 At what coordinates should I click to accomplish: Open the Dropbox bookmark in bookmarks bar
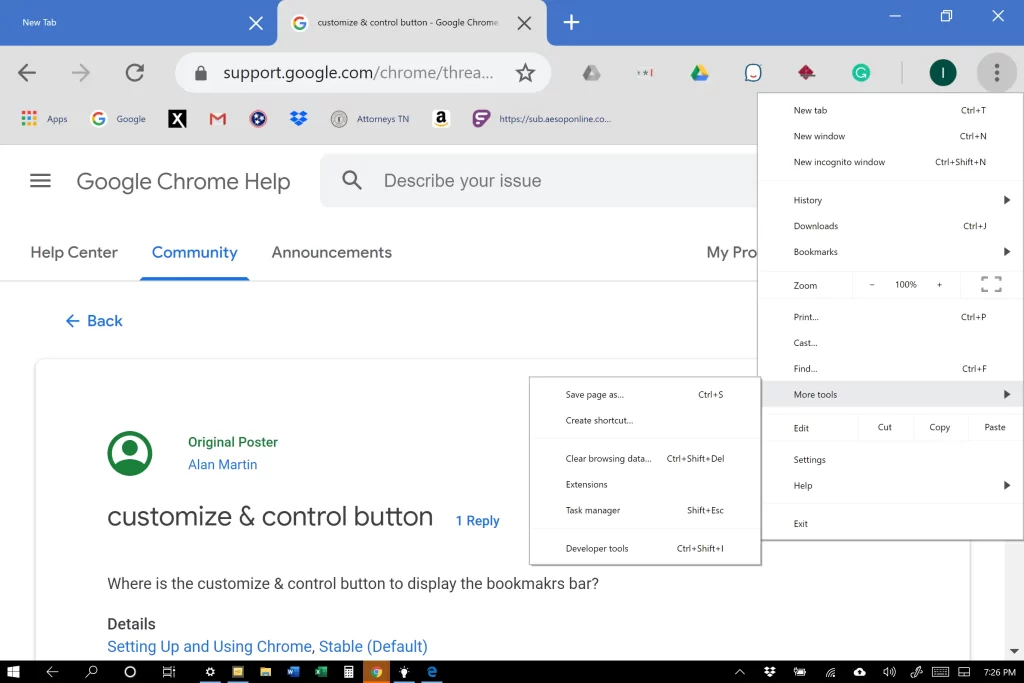click(x=298, y=119)
